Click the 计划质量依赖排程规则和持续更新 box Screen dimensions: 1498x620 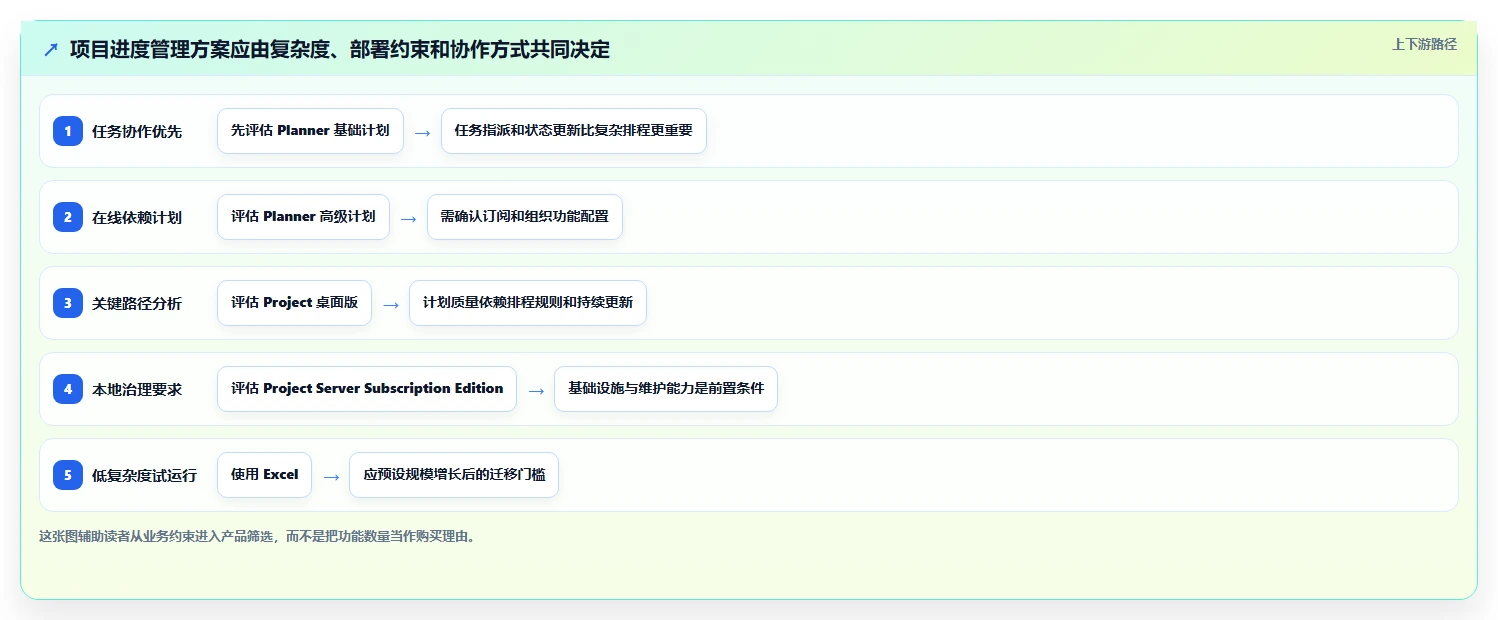point(528,303)
